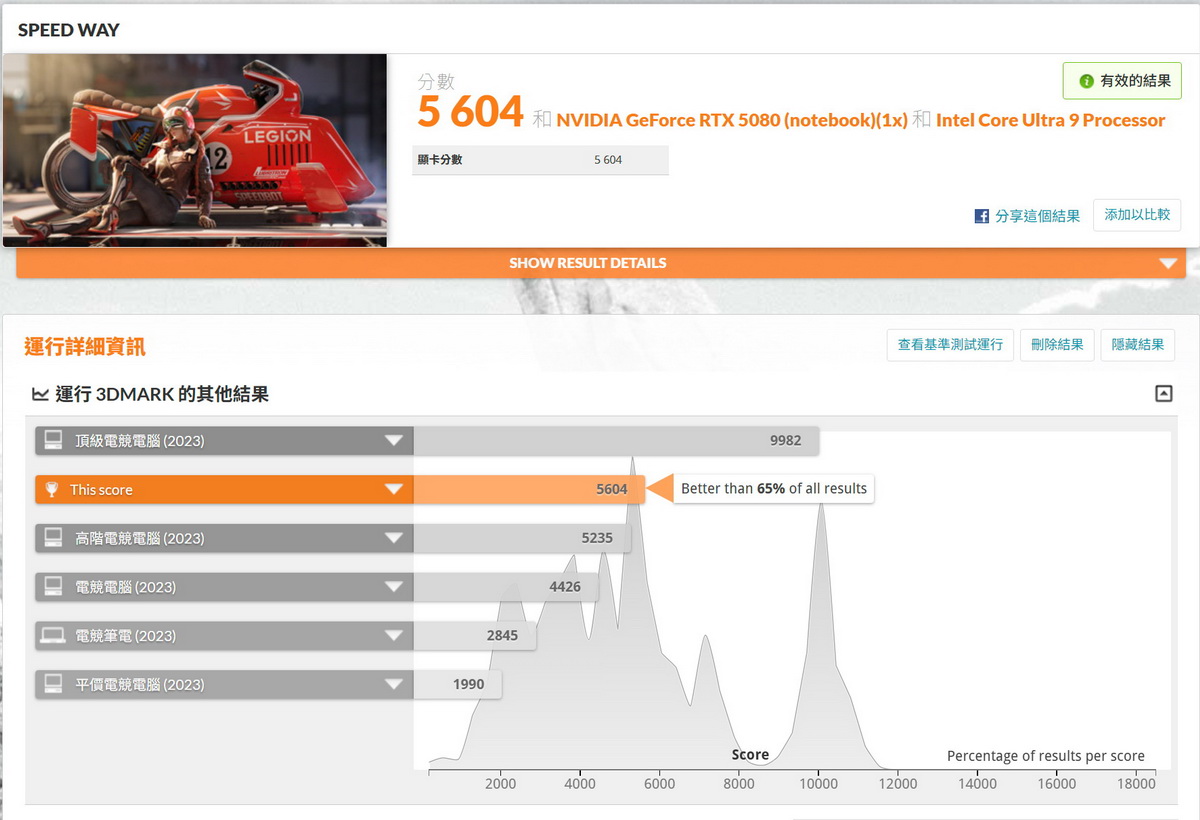Viewport: 1200px width, 820px height.
Task: Open dropdown for 頂級電競電腦 (2023)
Action: coord(394,441)
